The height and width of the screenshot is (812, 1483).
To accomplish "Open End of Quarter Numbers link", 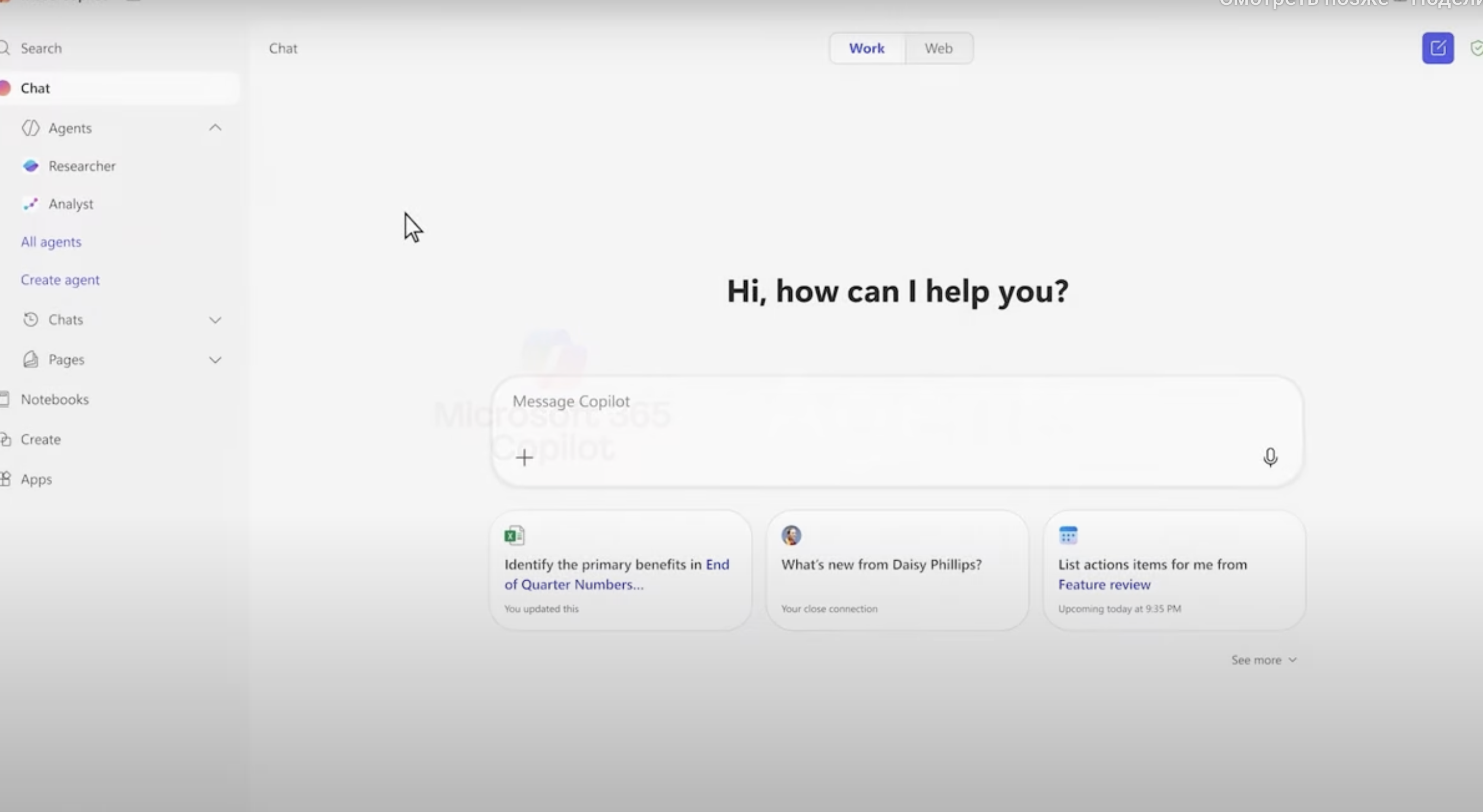I will click(x=617, y=574).
